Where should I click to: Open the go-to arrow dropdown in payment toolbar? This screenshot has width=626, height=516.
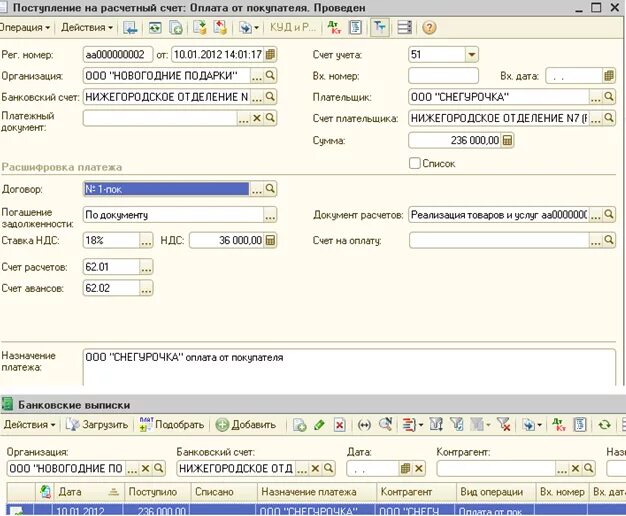coord(249,28)
